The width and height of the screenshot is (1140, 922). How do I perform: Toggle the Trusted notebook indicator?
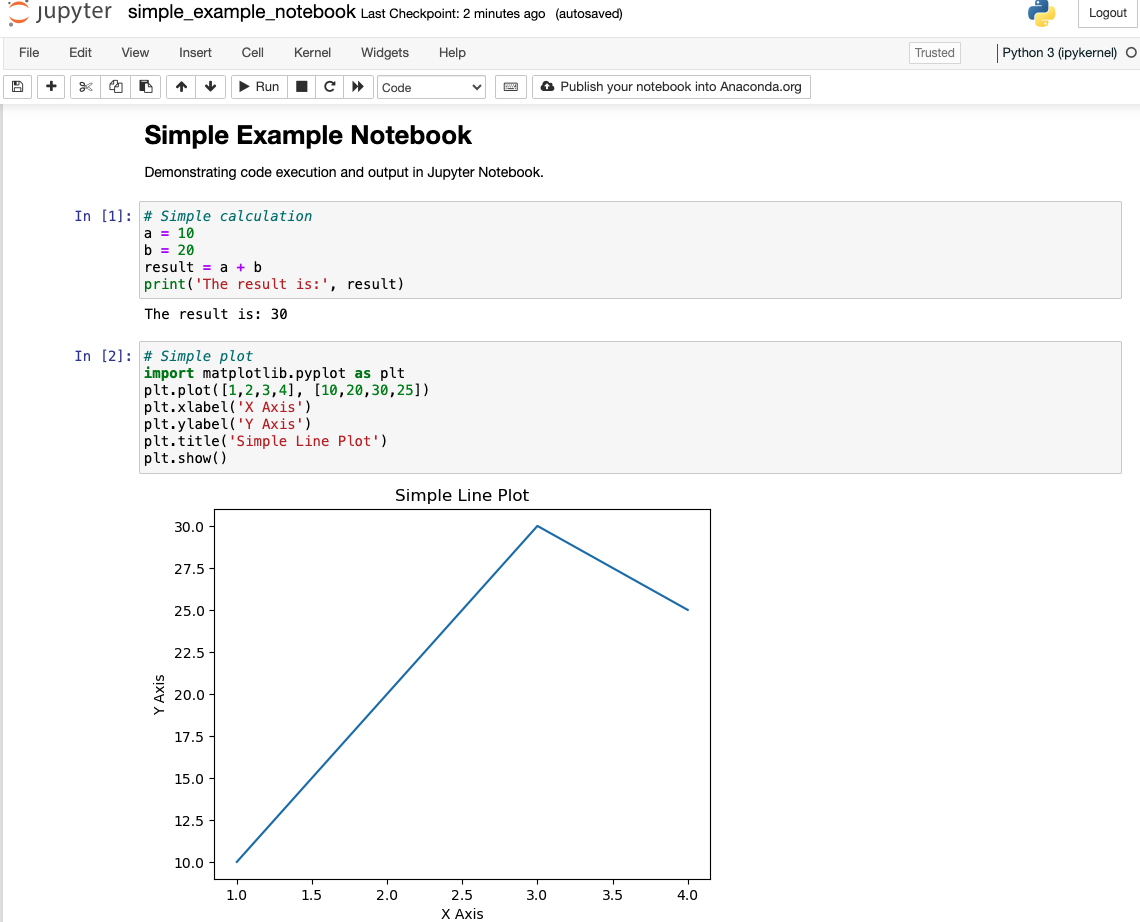[x=934, y=53]
